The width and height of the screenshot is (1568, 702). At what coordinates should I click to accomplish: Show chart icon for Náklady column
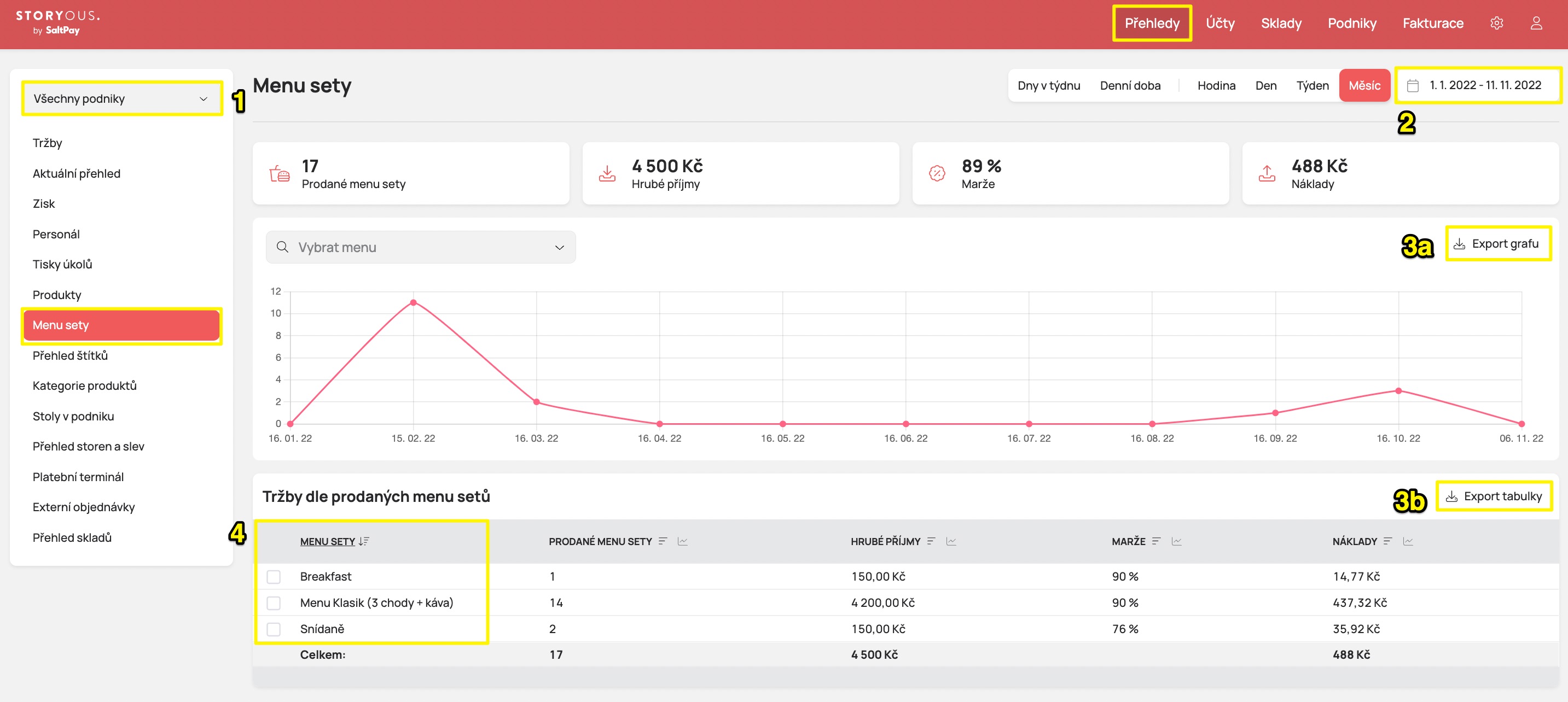(1407, 541)
